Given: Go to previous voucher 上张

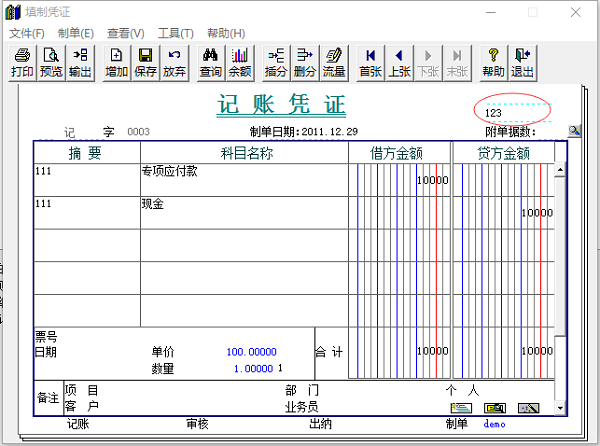Looking at the screenshot, I should (399, 63).
